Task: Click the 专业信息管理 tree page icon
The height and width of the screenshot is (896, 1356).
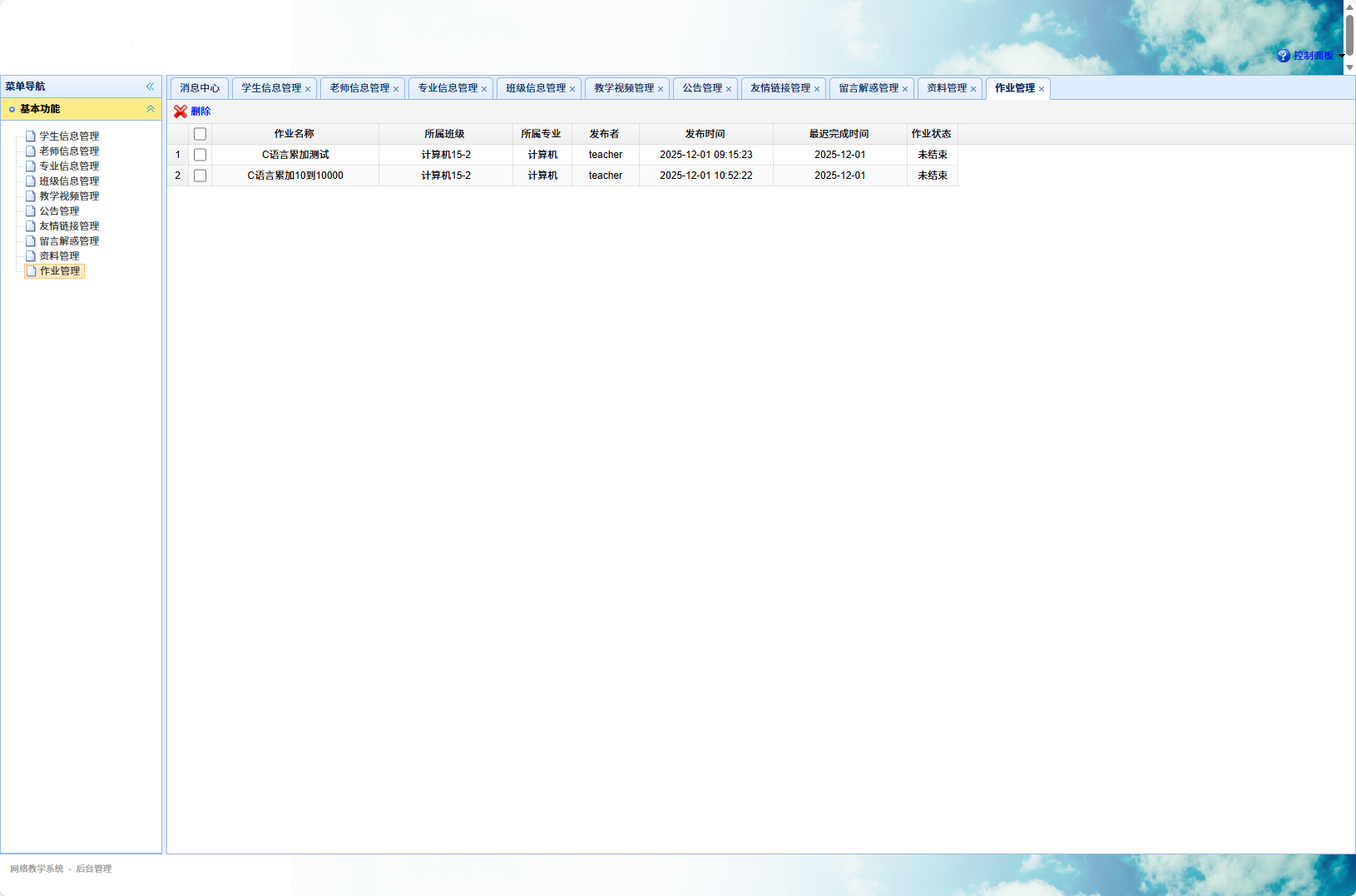Action: (31, 166)
